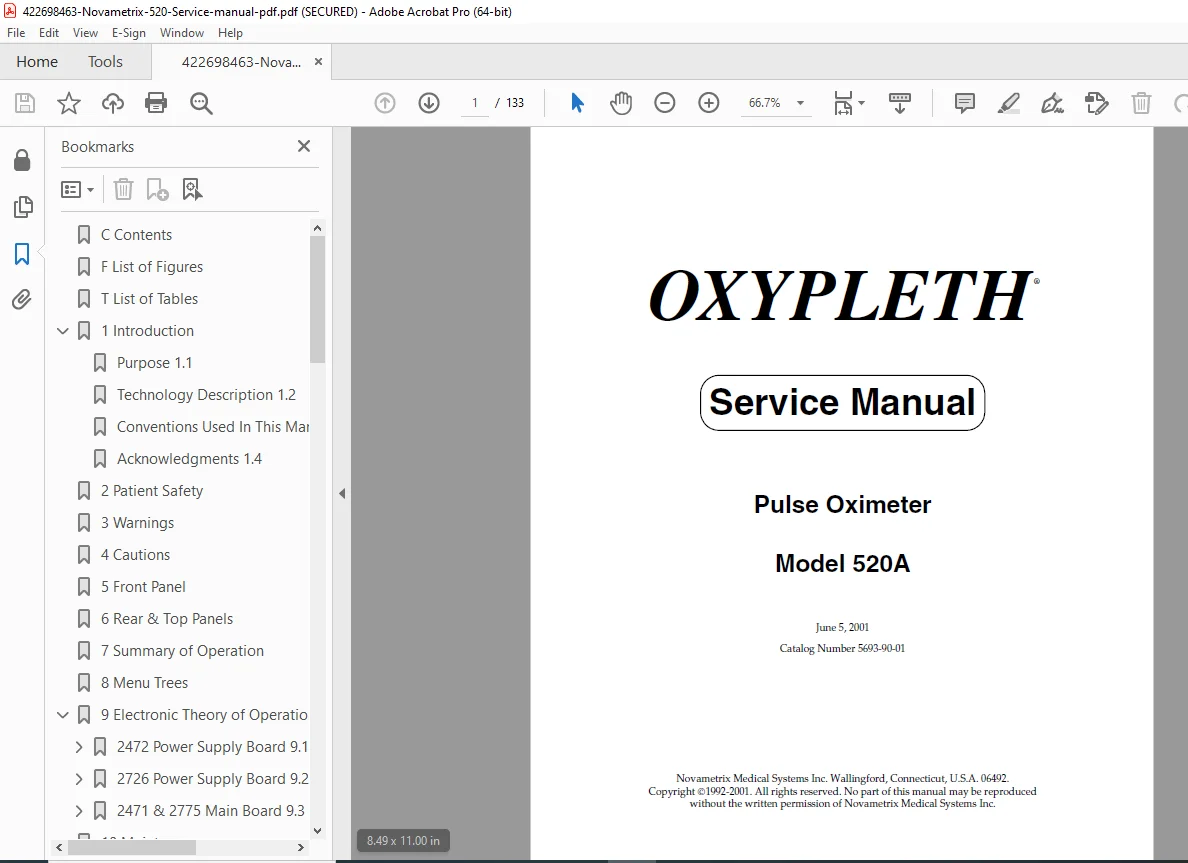Delete selected bookmark trash icon
This screenshot has height=863, width=1188.
pos(123,189)
